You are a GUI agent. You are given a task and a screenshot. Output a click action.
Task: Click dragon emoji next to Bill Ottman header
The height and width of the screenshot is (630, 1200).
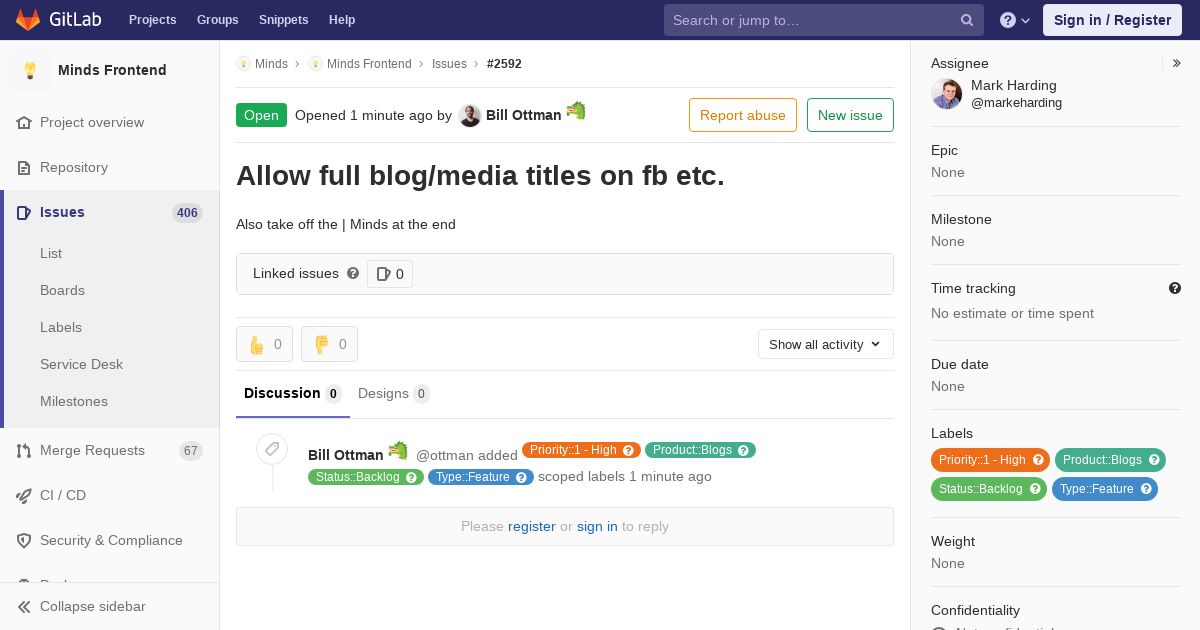pos(576,111)
